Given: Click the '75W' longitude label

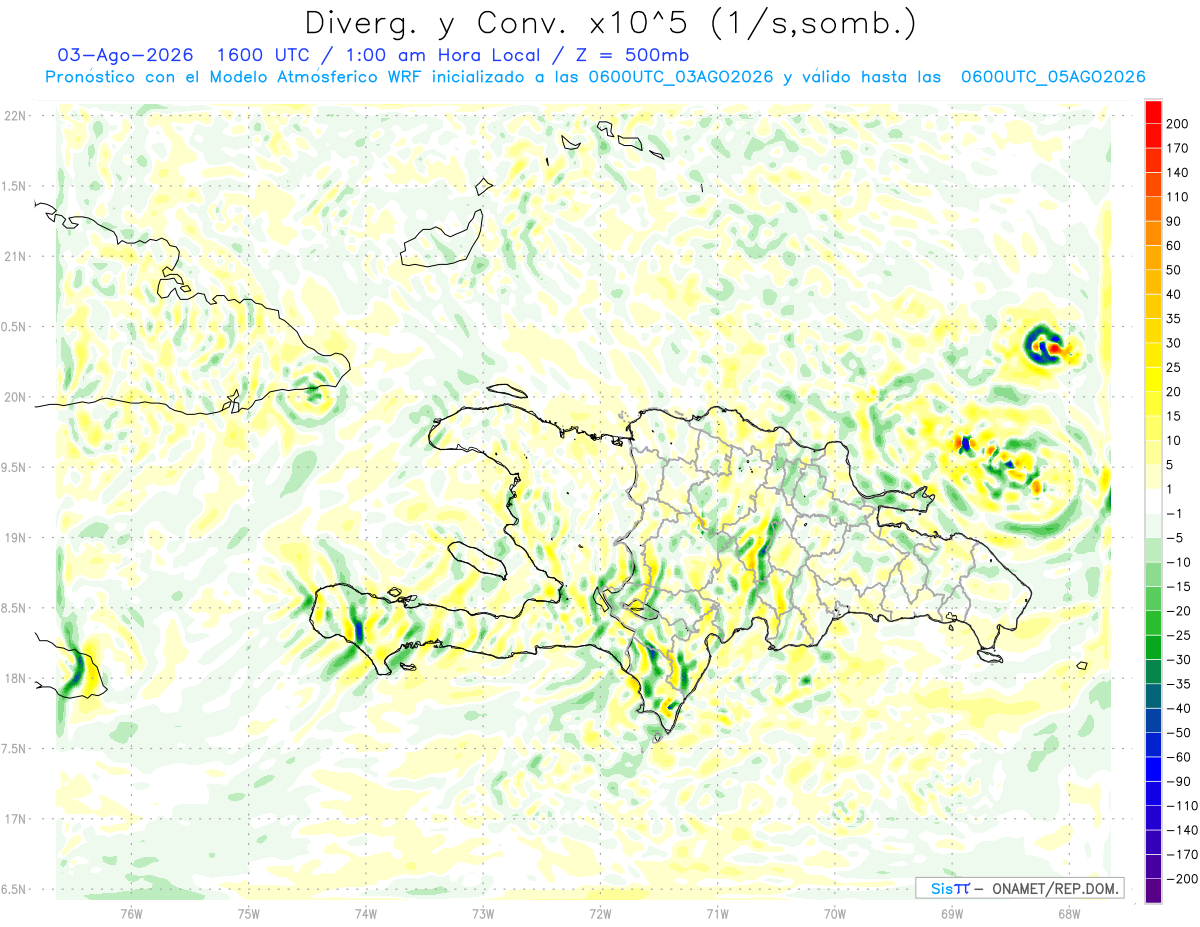Looking at the screenshot, I should (249, 914).
